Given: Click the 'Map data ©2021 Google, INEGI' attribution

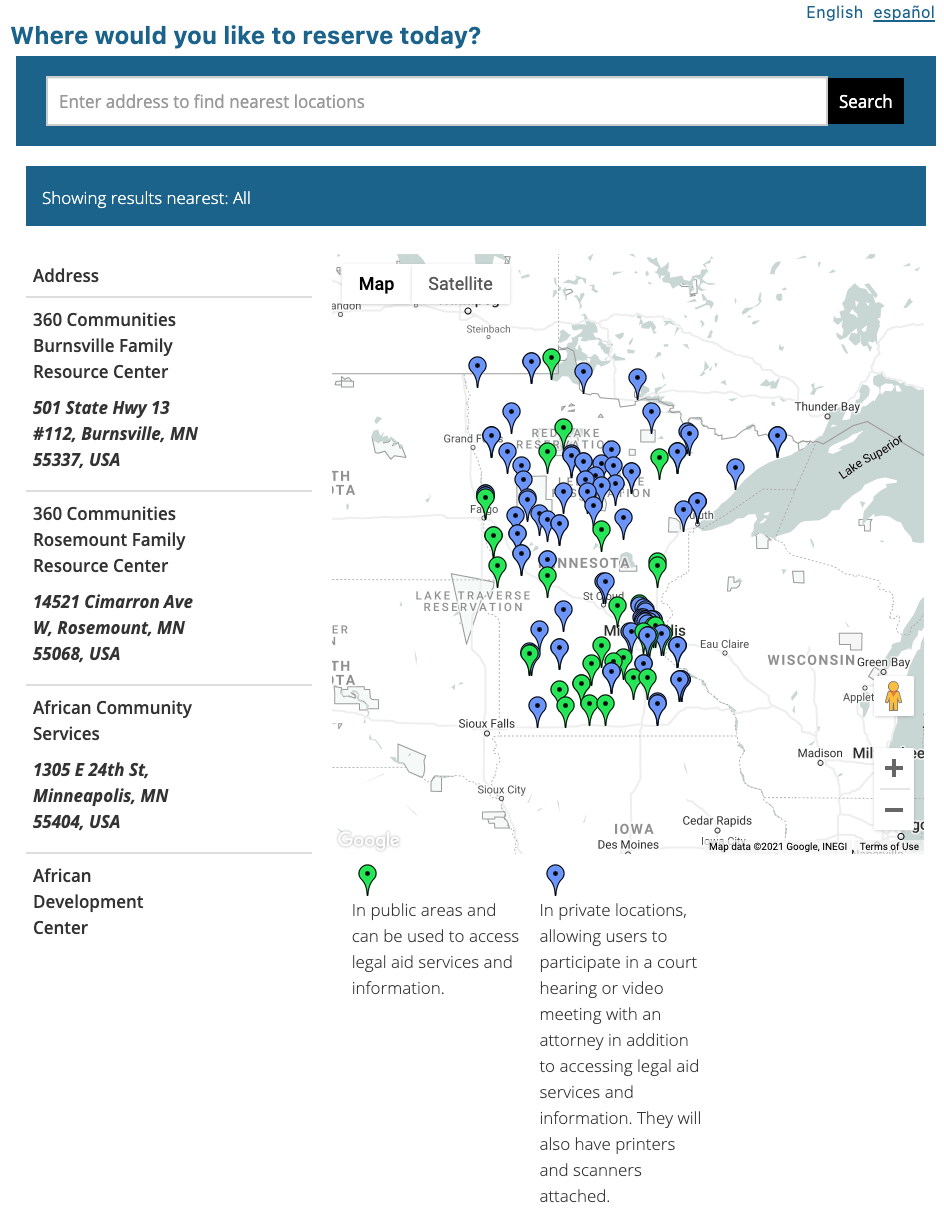Looking at the screenshot, I should (778, 846).
